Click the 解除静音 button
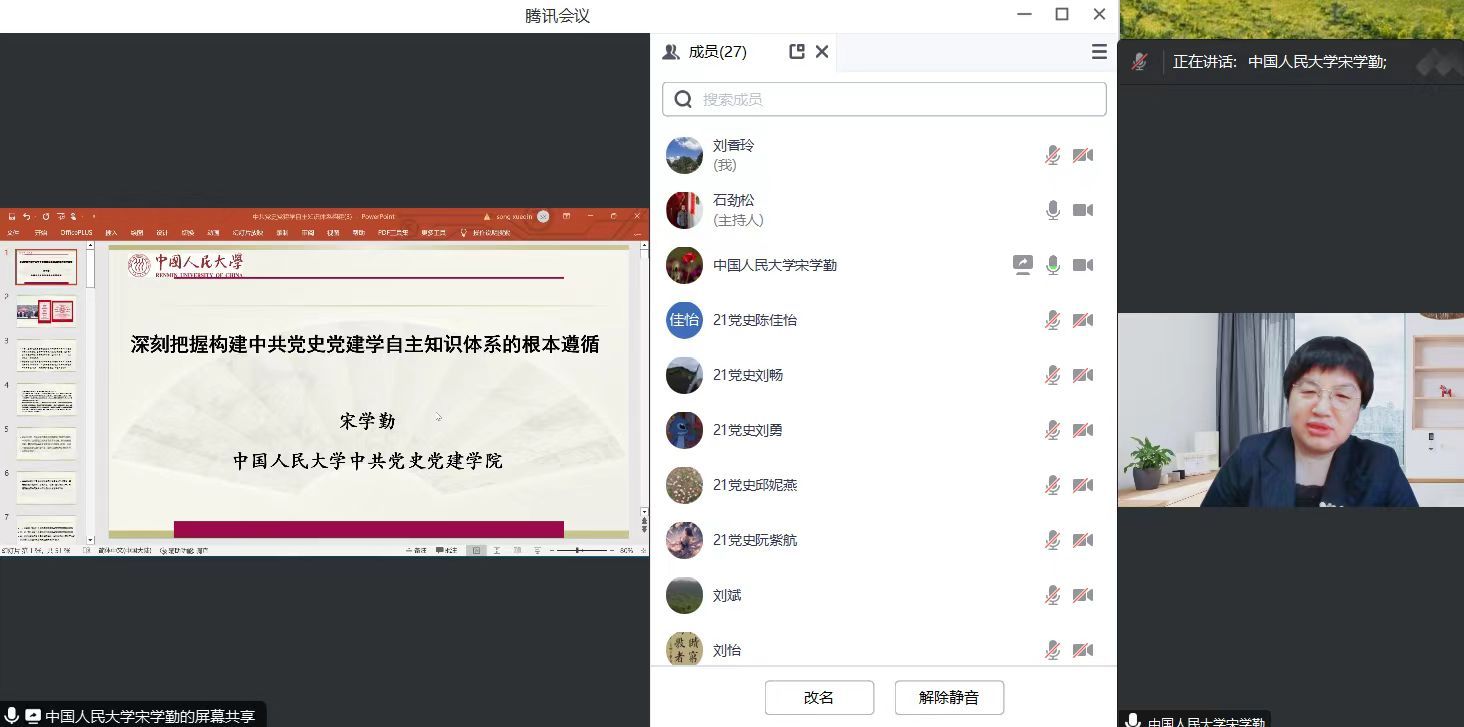 (949, 697)
